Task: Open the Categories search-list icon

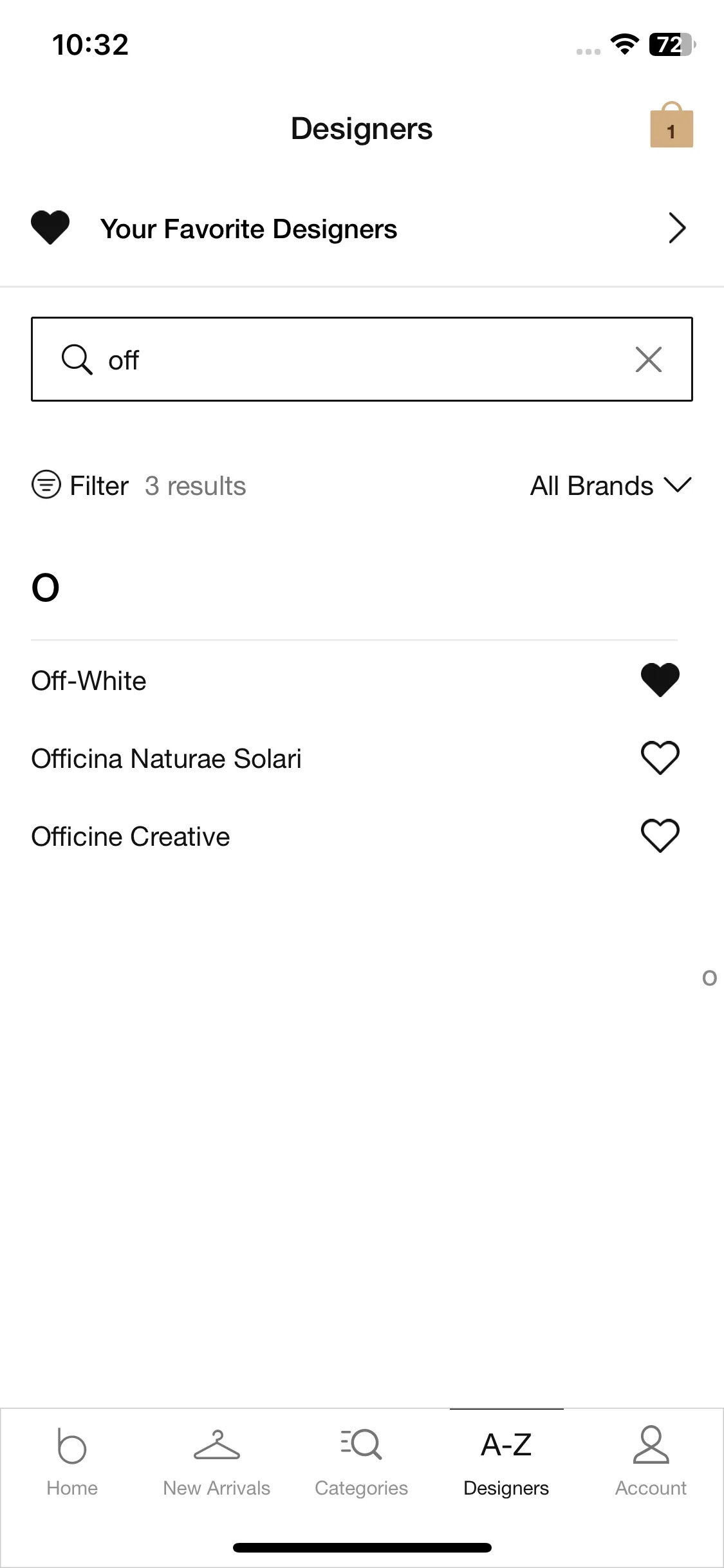Action: coord(362,1444)
